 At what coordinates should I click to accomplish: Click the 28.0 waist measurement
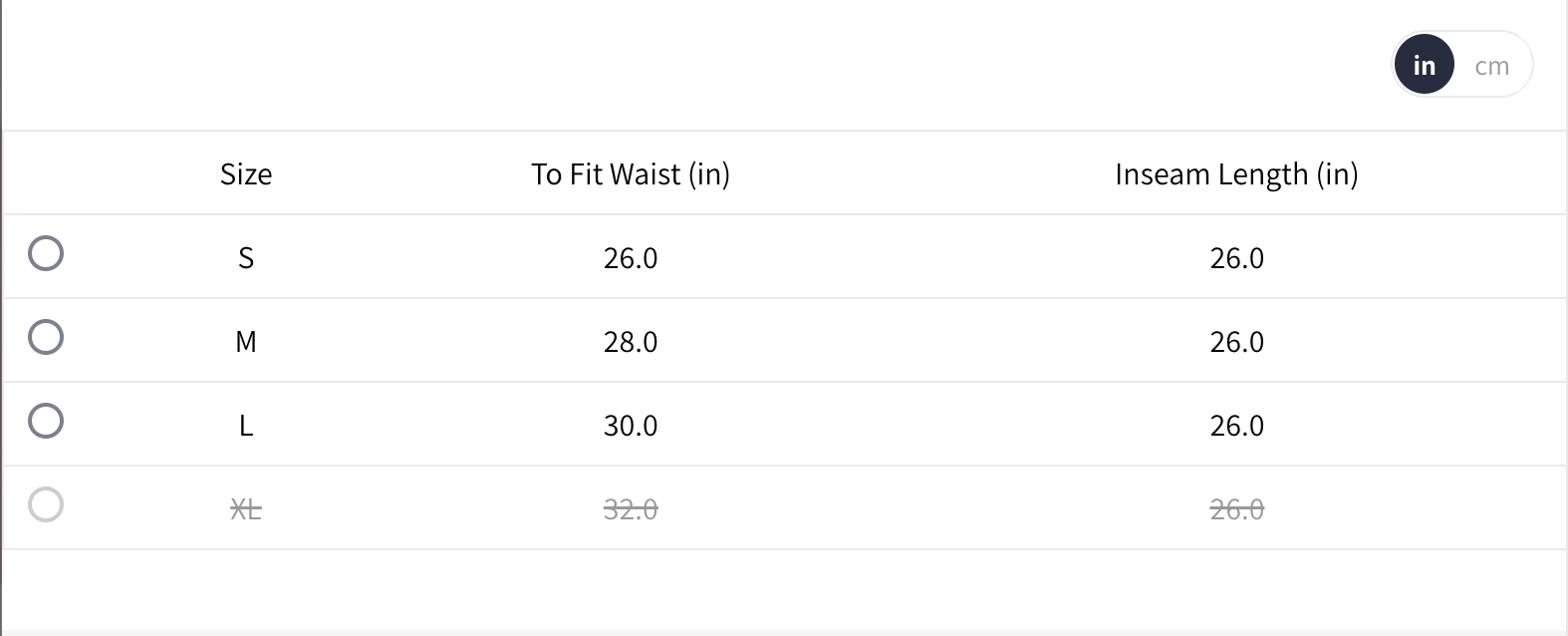[630, 342]
